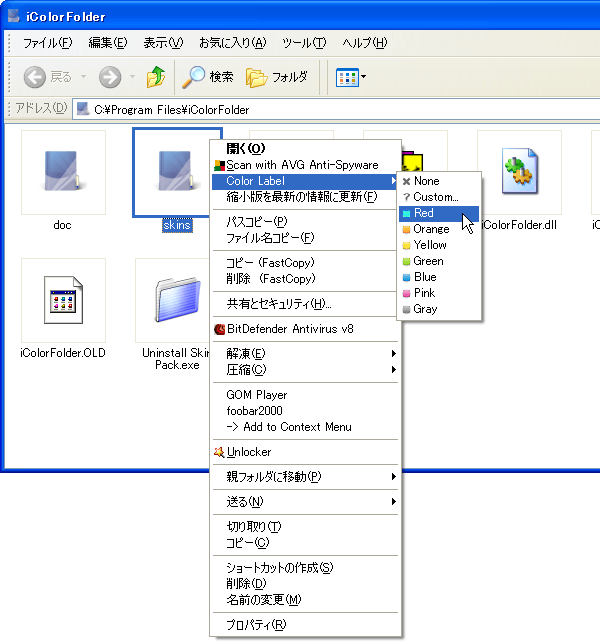Click the Up one level folder icon
The image size is (600, 642).
pyautogui.click(x=156, y=77)
